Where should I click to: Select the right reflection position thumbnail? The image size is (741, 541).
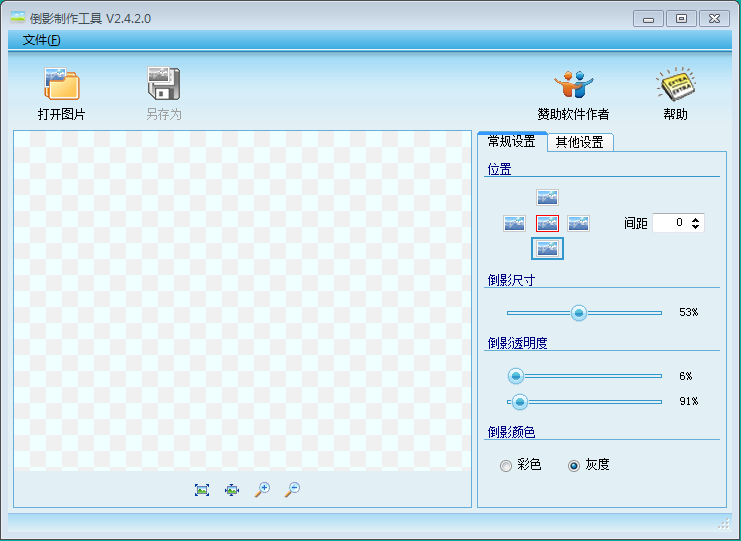pyautogui.click(x=579, y=223)
